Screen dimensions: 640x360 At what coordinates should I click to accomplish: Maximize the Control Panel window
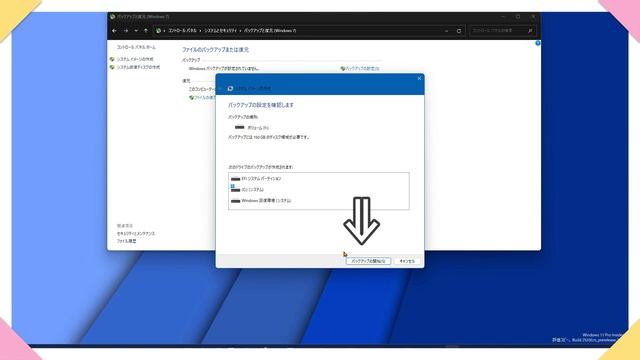[518, 17]
